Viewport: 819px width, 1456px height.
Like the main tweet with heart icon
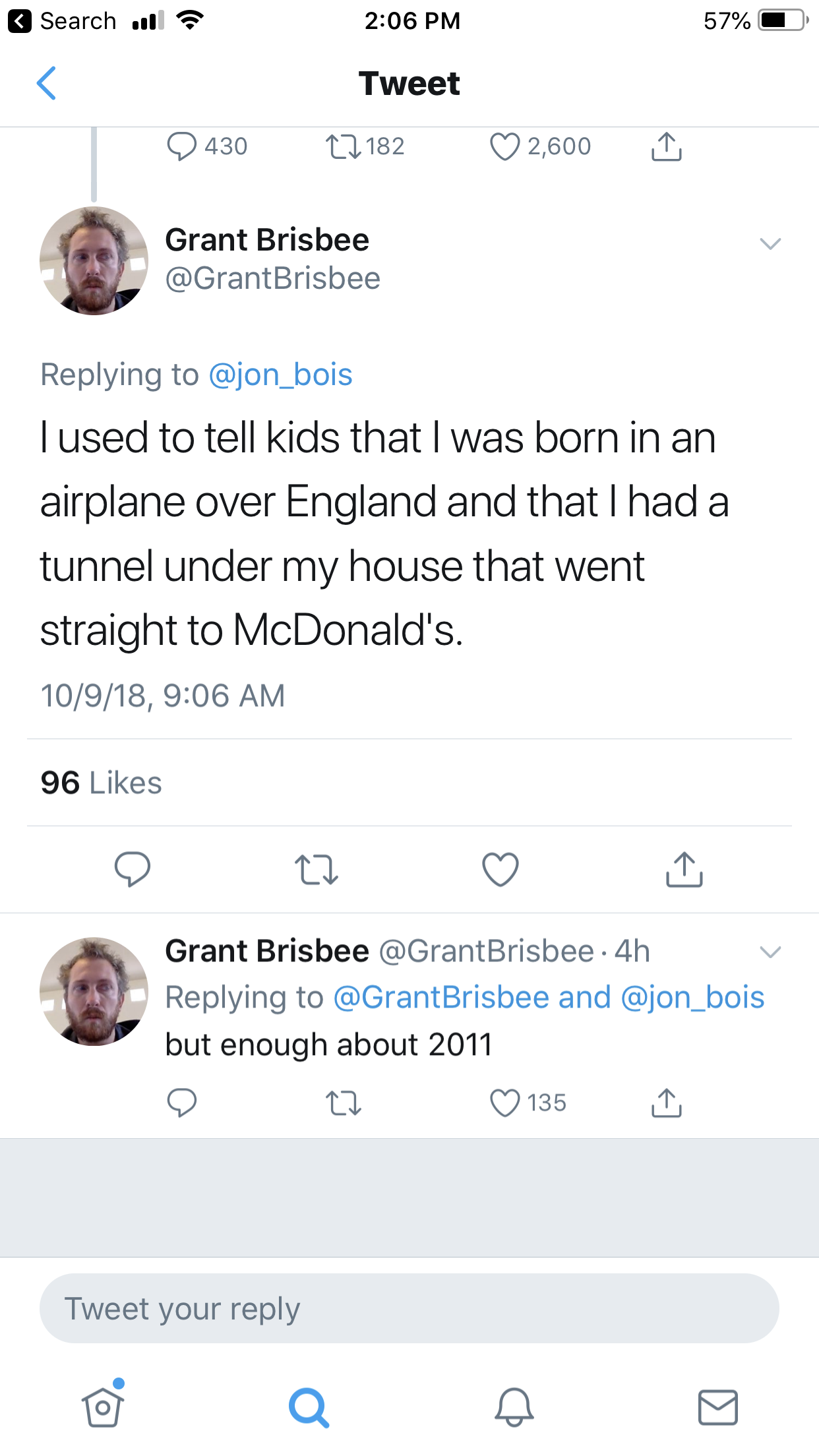point(501,868)
